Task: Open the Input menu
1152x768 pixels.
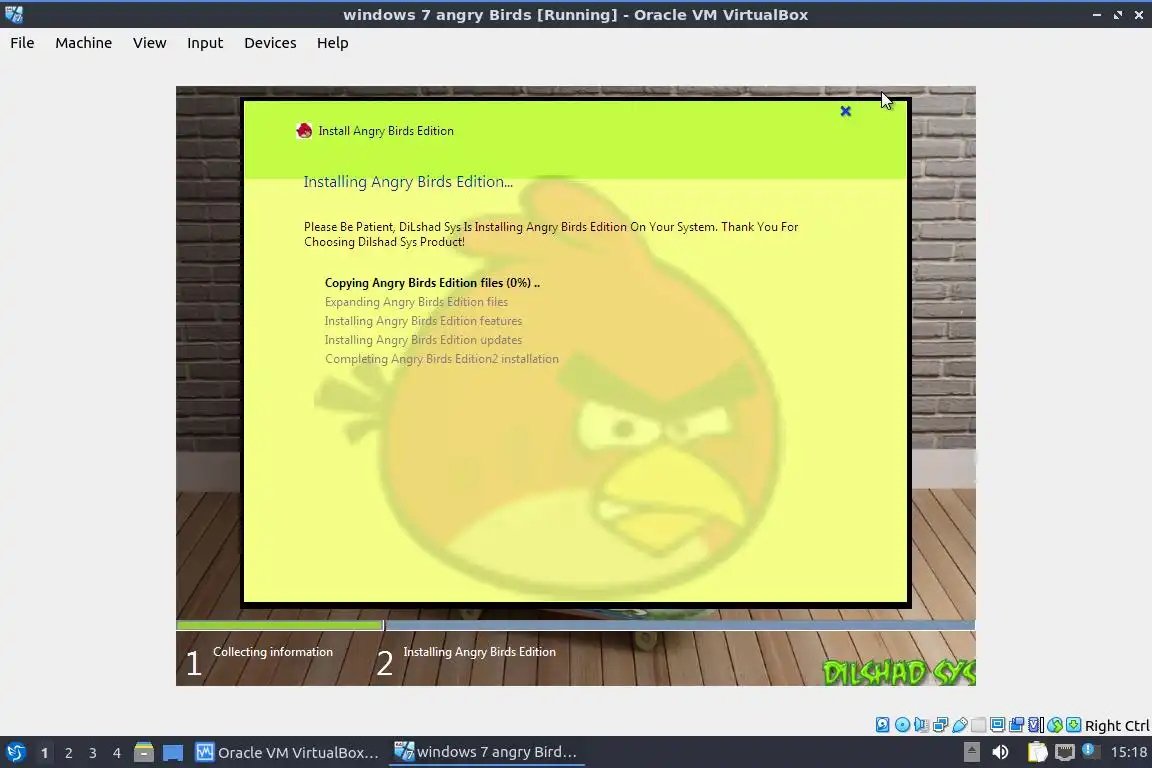Action: (205, 43)
